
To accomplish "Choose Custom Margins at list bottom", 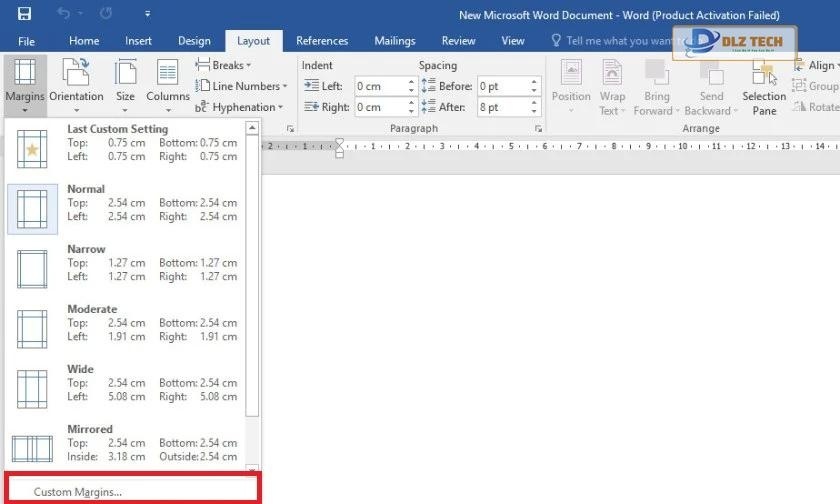I will point(78,492).
